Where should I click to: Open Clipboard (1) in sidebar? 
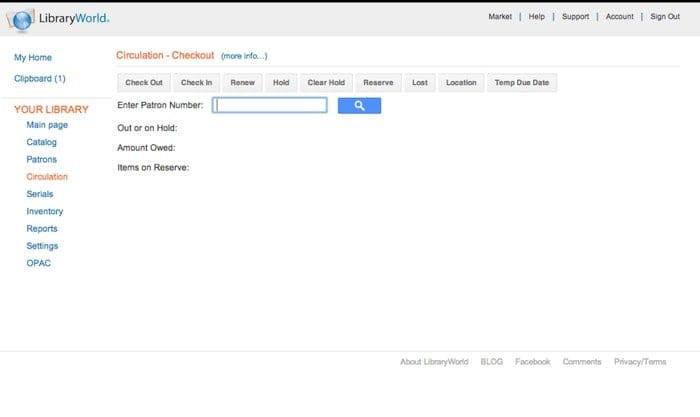40,79
